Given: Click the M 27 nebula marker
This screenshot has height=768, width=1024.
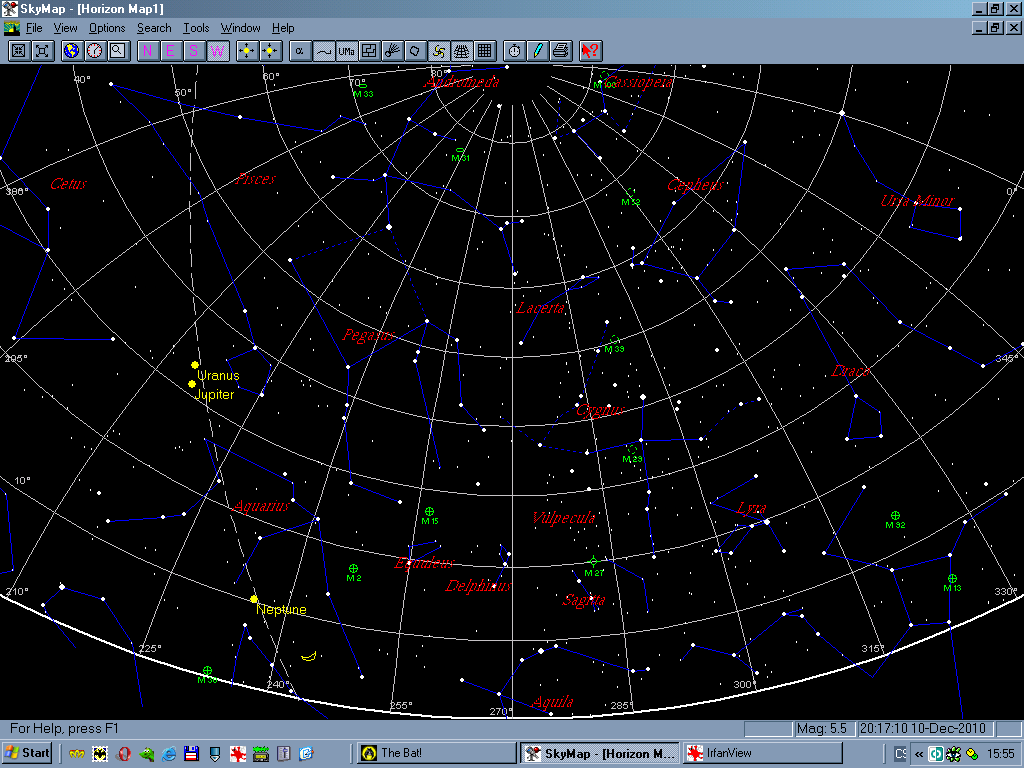Looking at the screenshot, I should point(593,562).
